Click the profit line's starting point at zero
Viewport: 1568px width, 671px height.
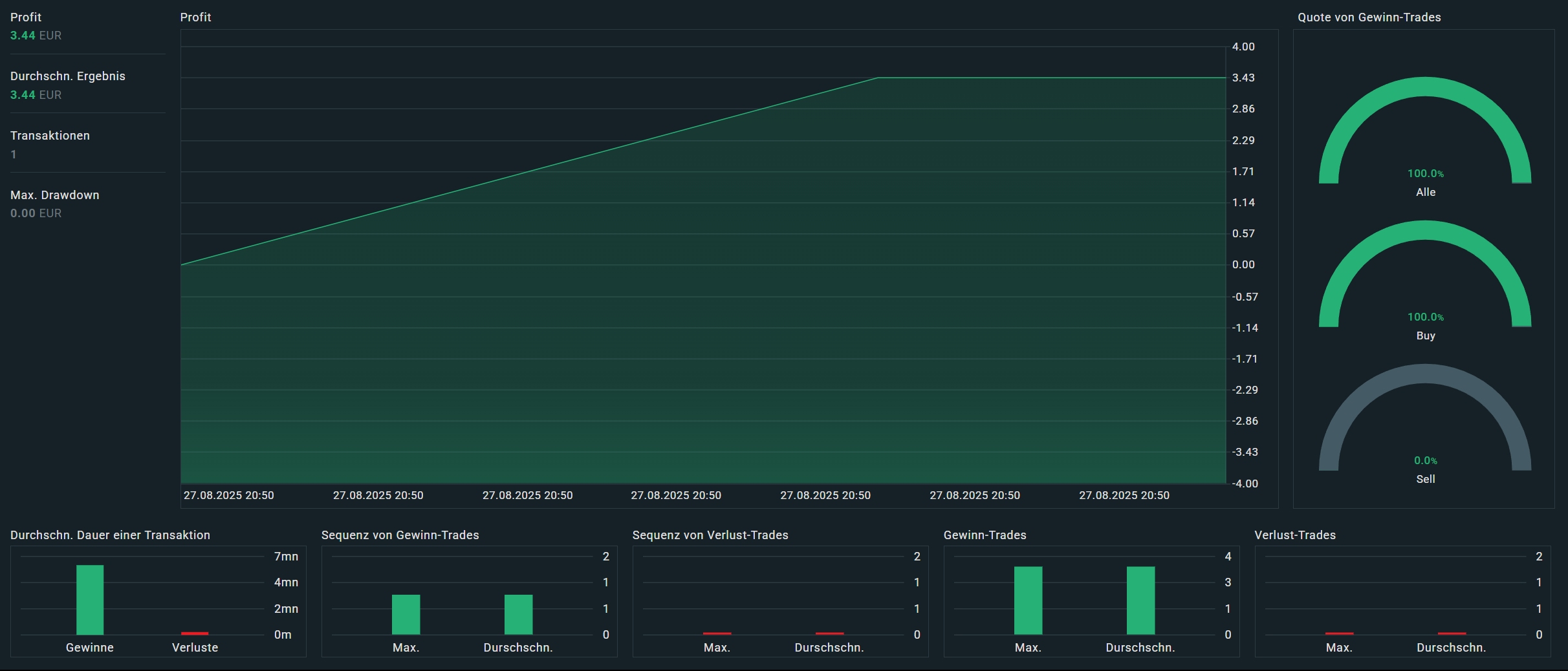[x=182, y=264]
